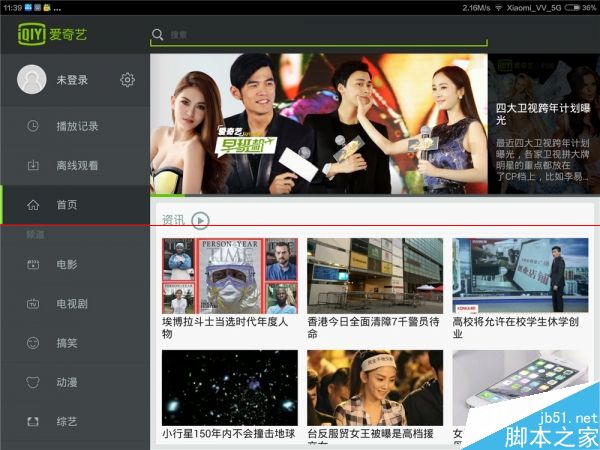This screenshot has width=600, height=450.
Task: Click the search magnifier icon
Action: (157, 34)
